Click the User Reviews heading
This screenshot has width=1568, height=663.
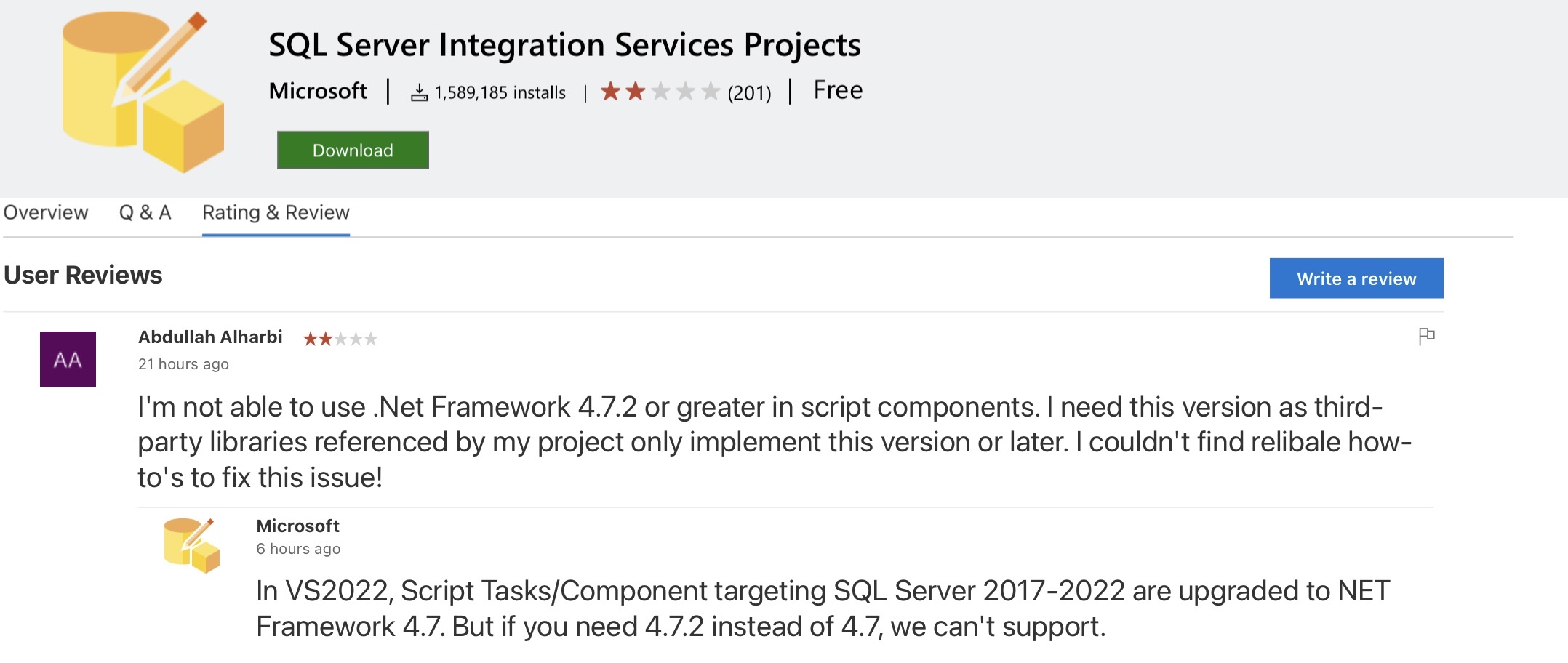(82, 276)
